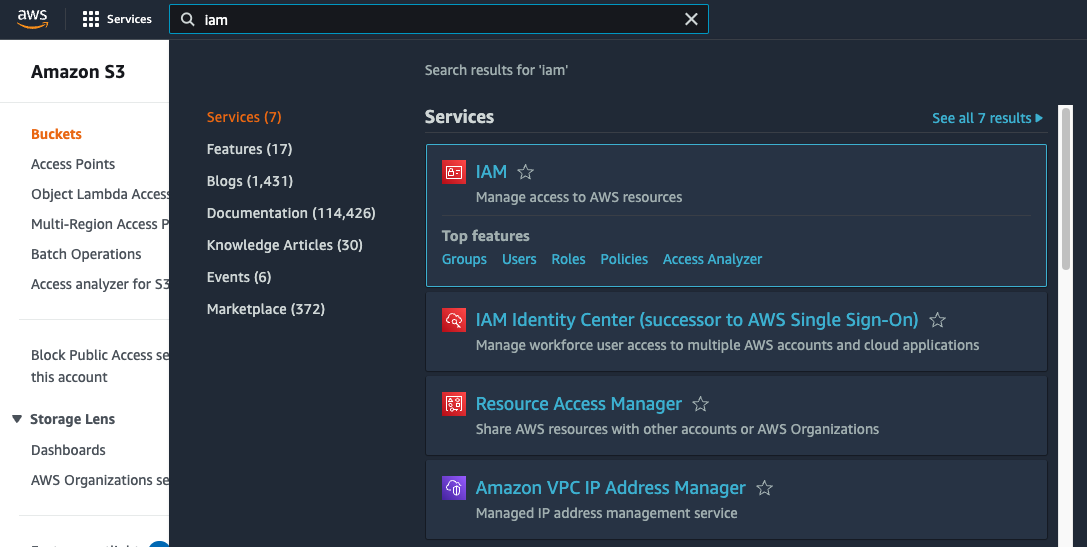Open Batch Operations in sidebar

tap(86, 254)
